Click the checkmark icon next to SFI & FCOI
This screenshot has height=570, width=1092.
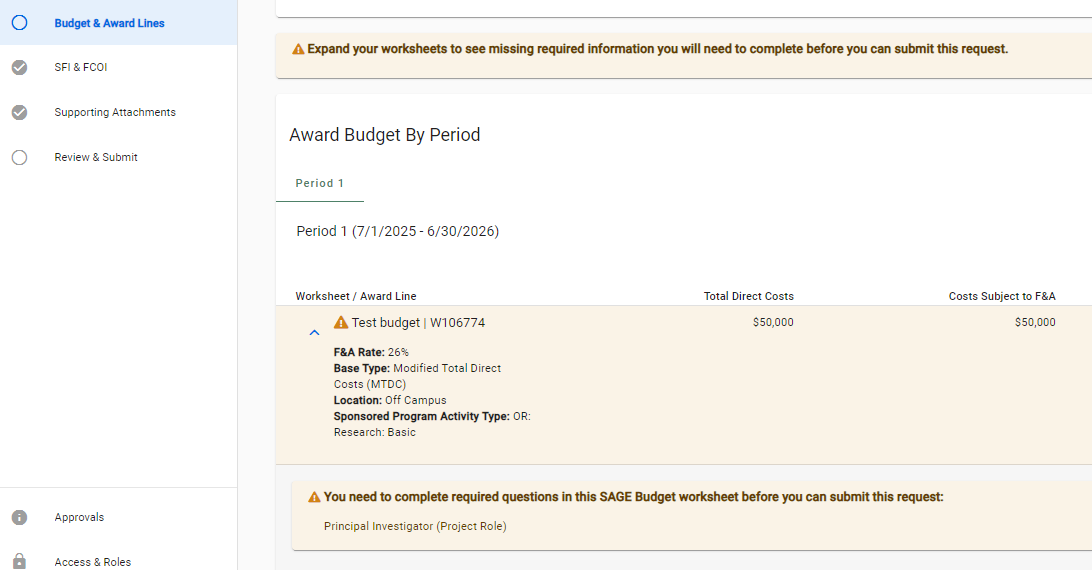(19, 68)
